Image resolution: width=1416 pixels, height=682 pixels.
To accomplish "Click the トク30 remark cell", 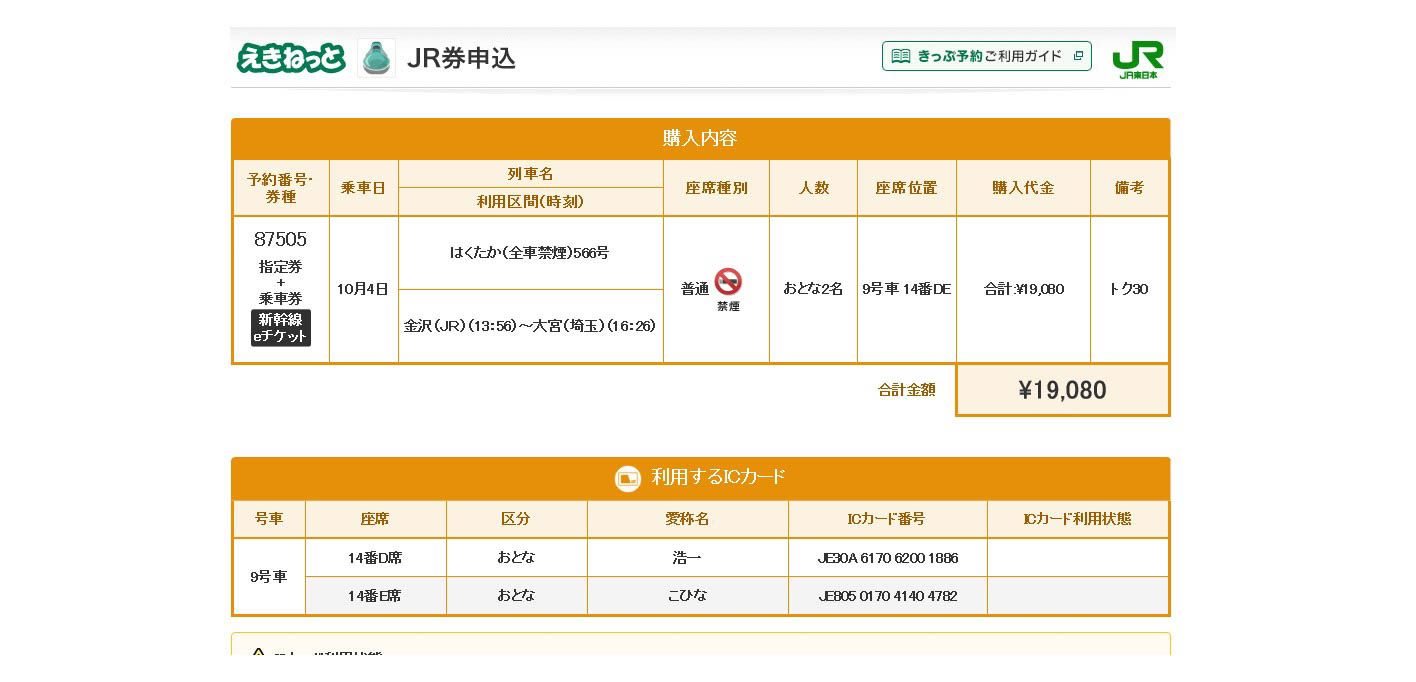I will (1129, 289).
